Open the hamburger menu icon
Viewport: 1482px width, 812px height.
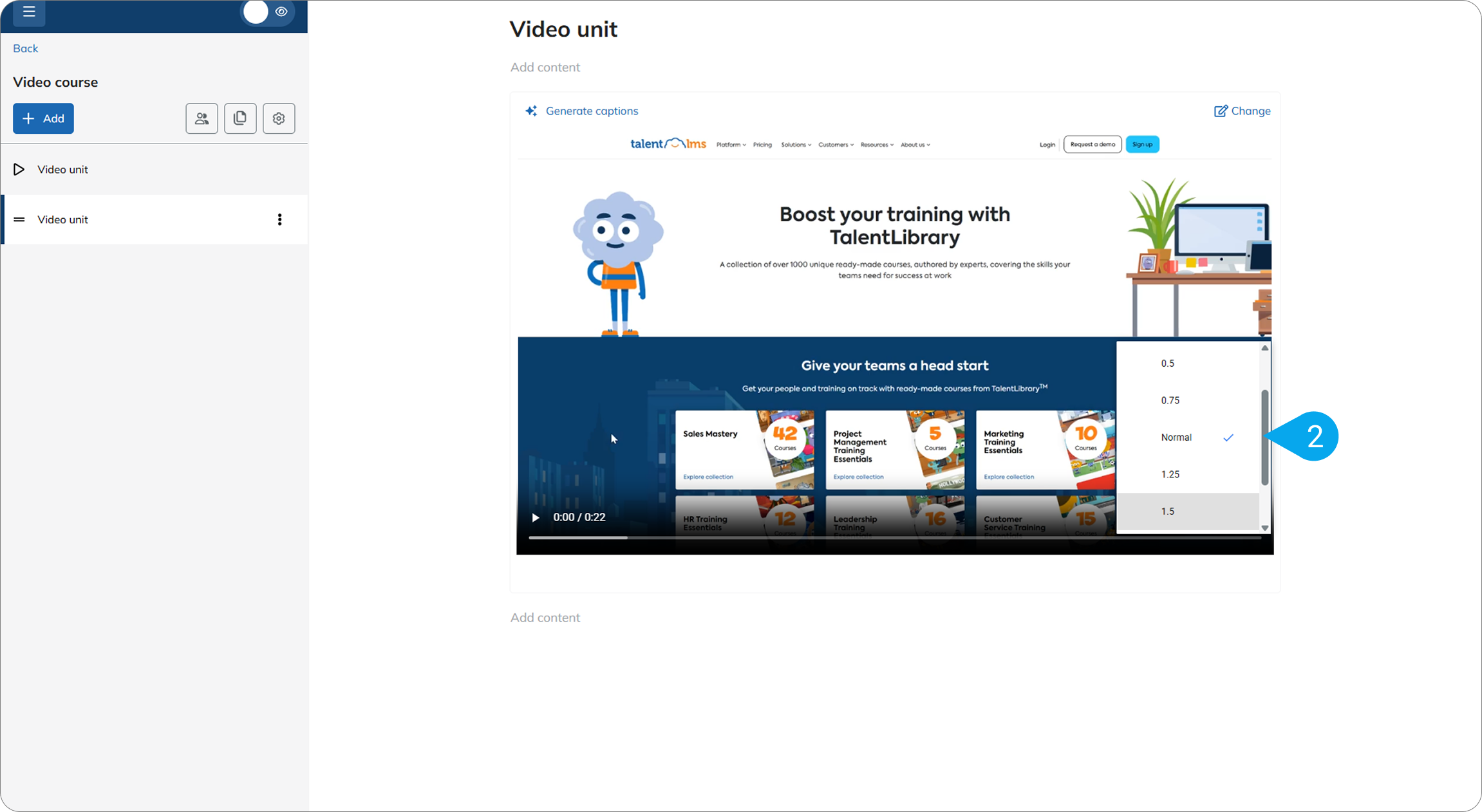click(29, 12)
